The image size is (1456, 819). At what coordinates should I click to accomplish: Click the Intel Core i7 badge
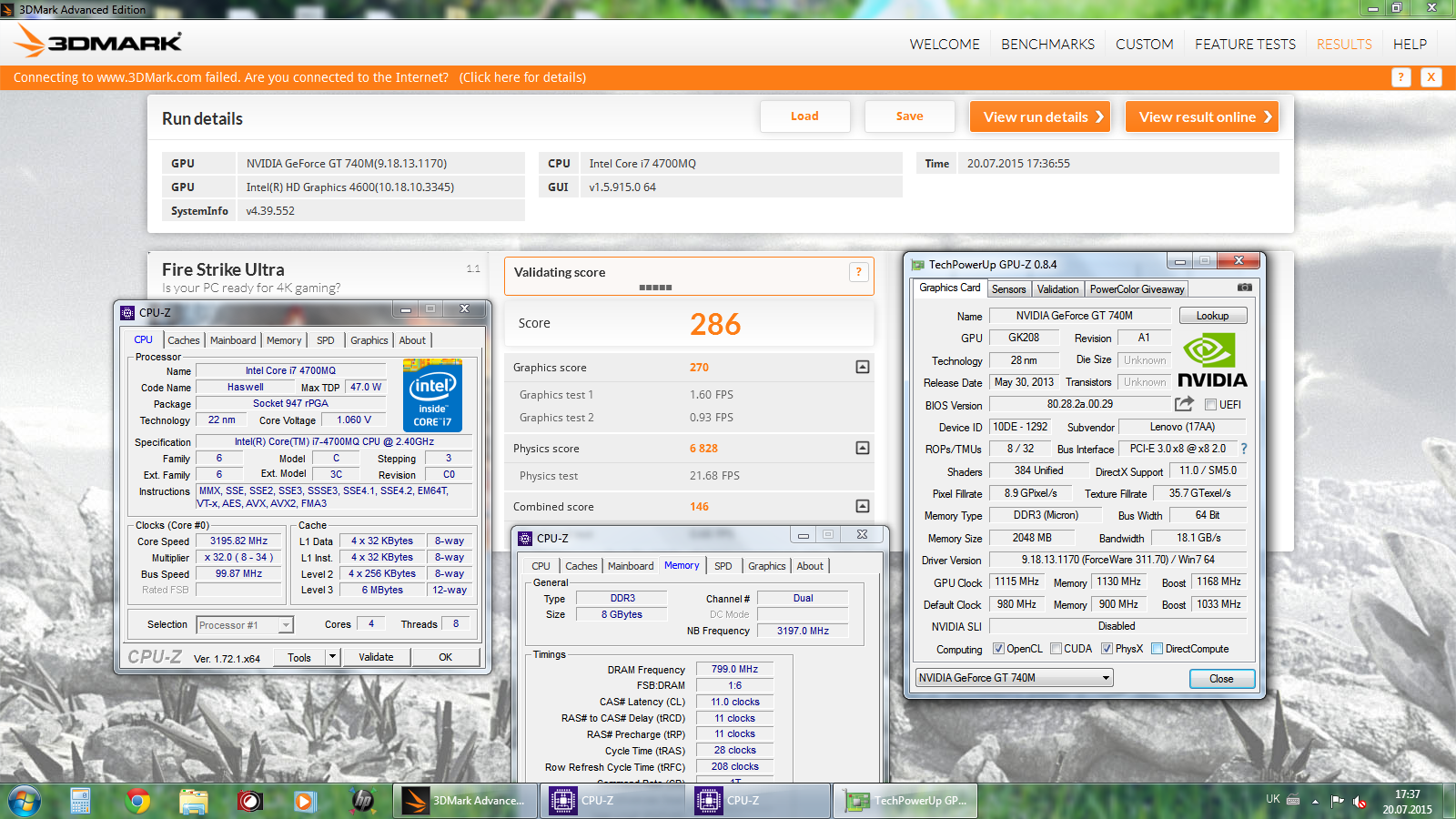[432, 395]
